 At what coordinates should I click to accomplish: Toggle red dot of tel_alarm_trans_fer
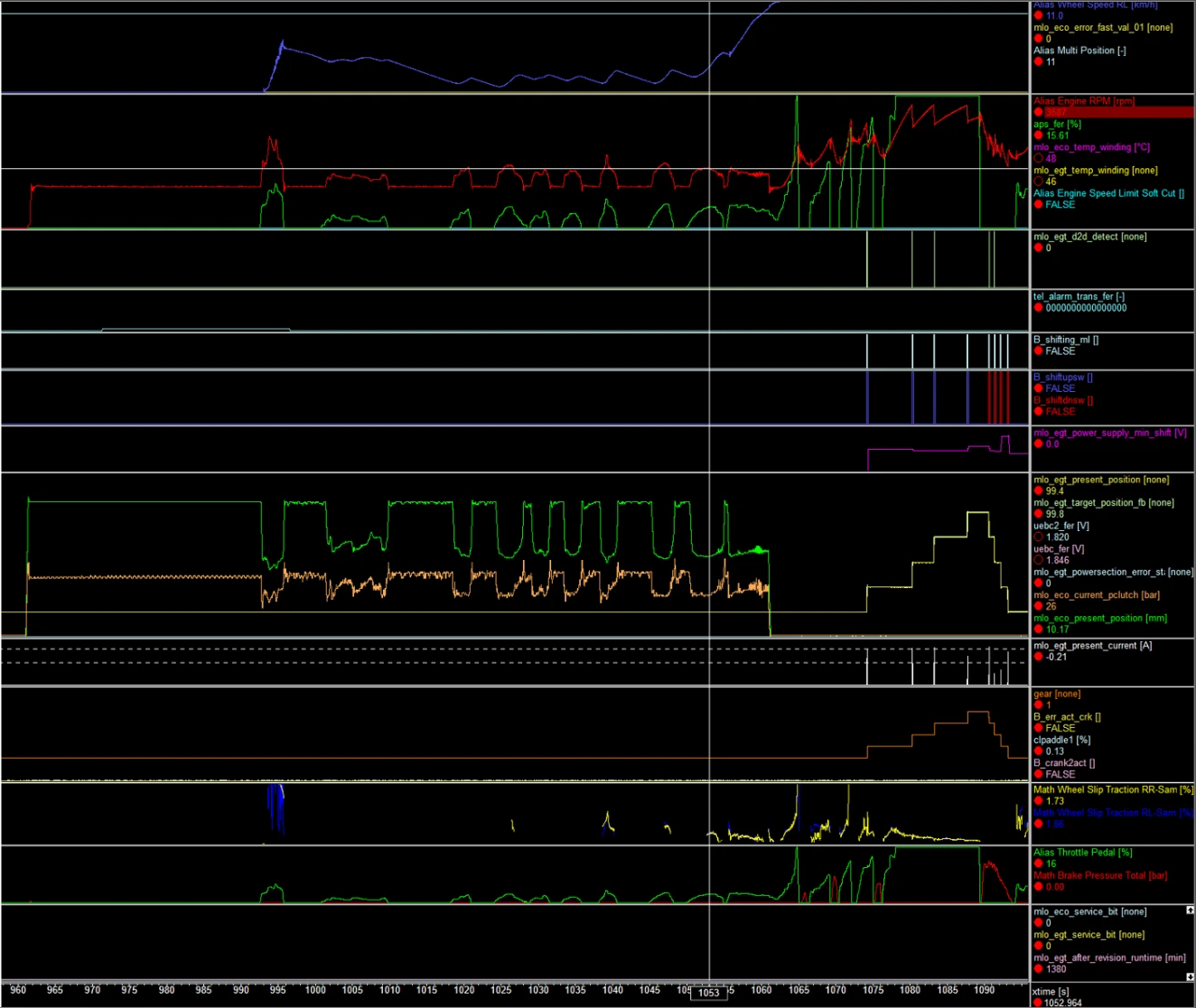tap(1038, 308)
